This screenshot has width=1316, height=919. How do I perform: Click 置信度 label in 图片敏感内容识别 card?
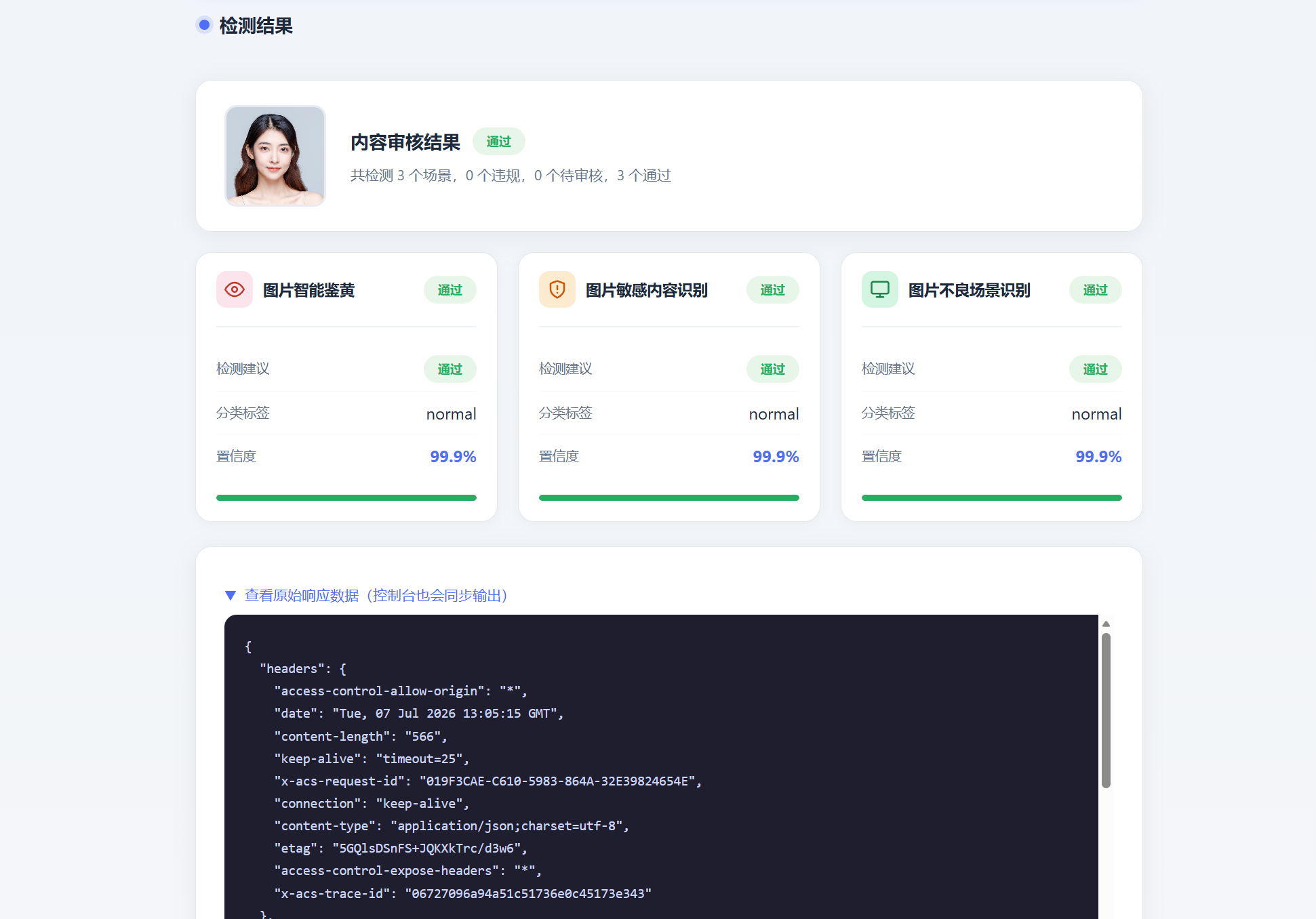point(559,456)
